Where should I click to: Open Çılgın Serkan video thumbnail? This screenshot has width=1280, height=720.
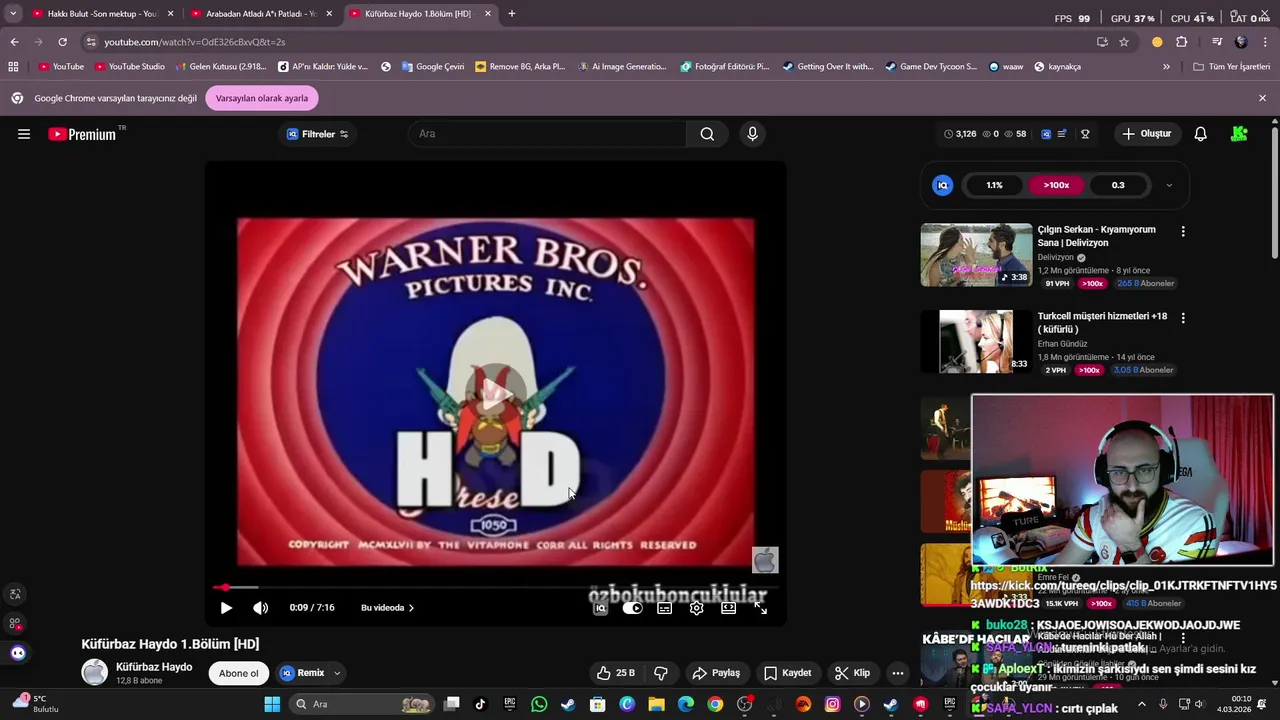click(x=976, y=254)
